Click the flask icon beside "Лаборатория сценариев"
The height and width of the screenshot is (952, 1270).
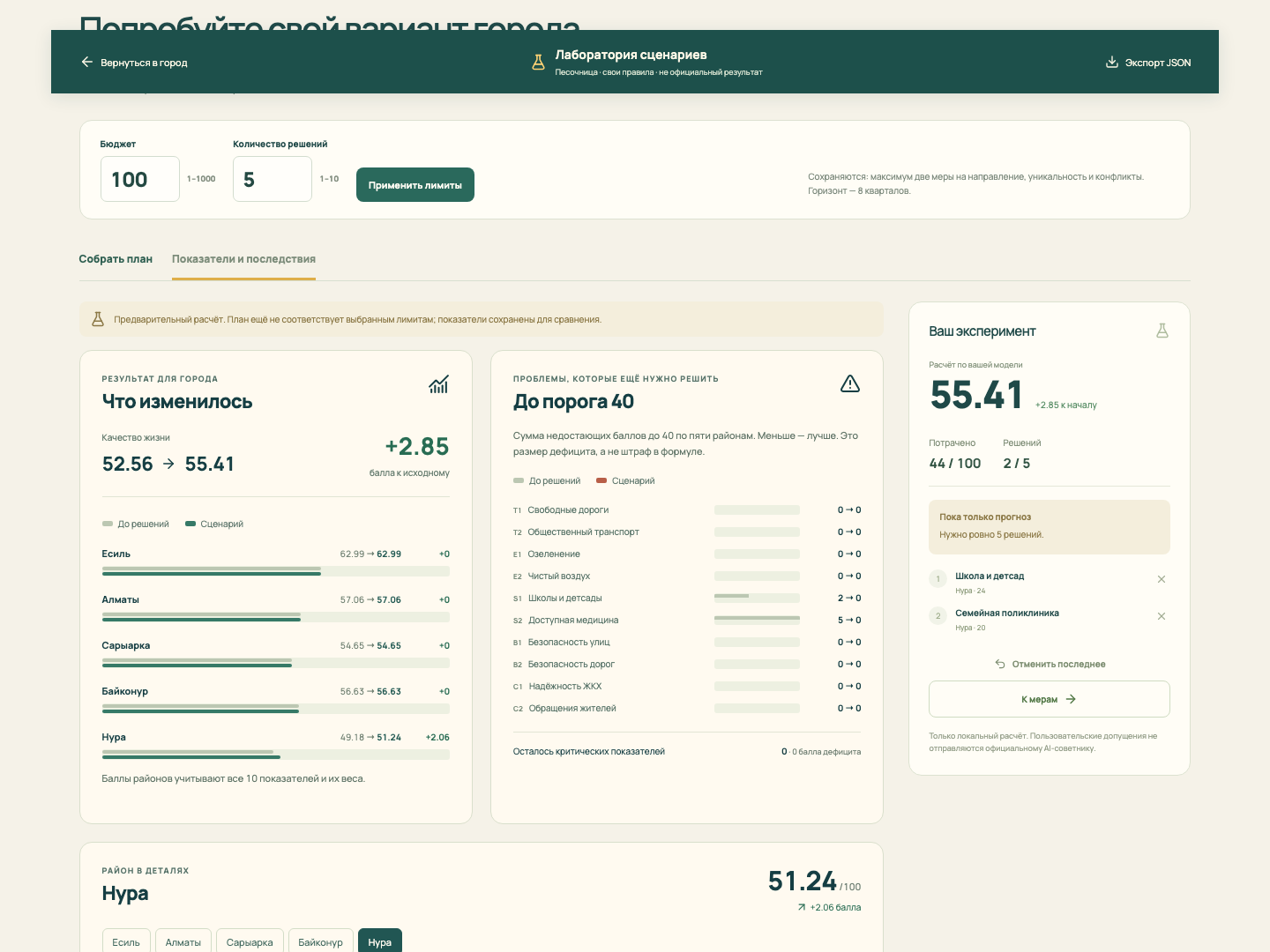(x=538, y=63)
